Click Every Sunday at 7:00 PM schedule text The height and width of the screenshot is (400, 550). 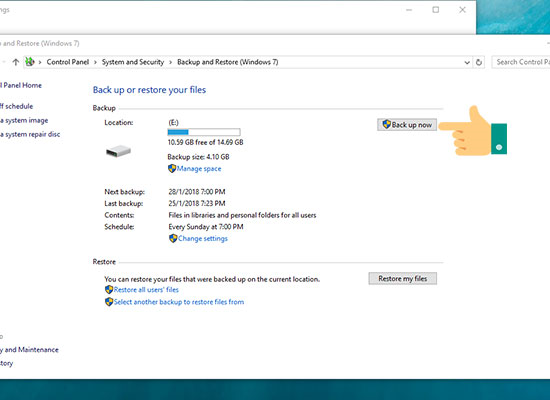coord(206,227)
